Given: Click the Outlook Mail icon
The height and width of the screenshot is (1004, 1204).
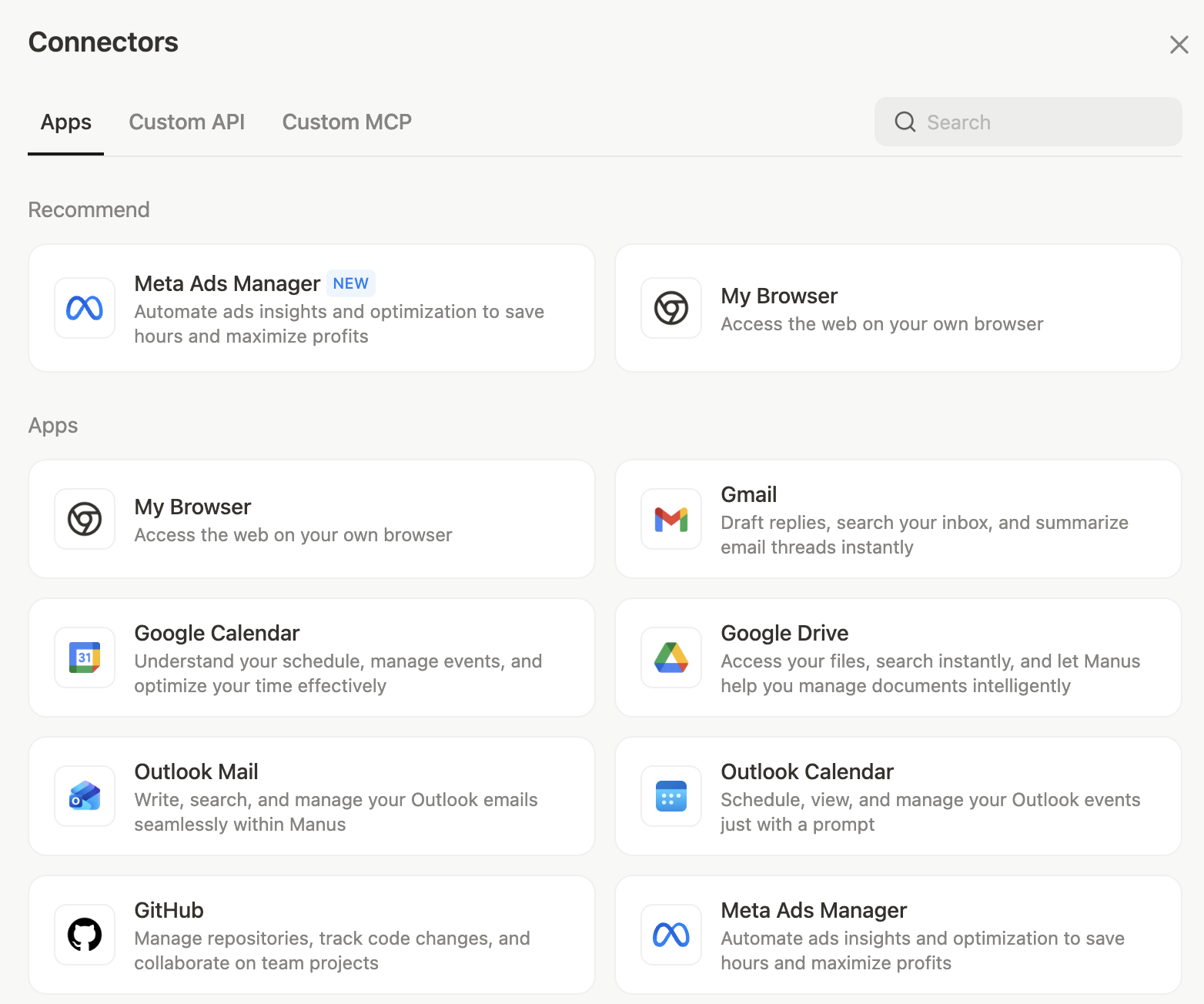Looking at the screenshot, I should click(85, 796).
